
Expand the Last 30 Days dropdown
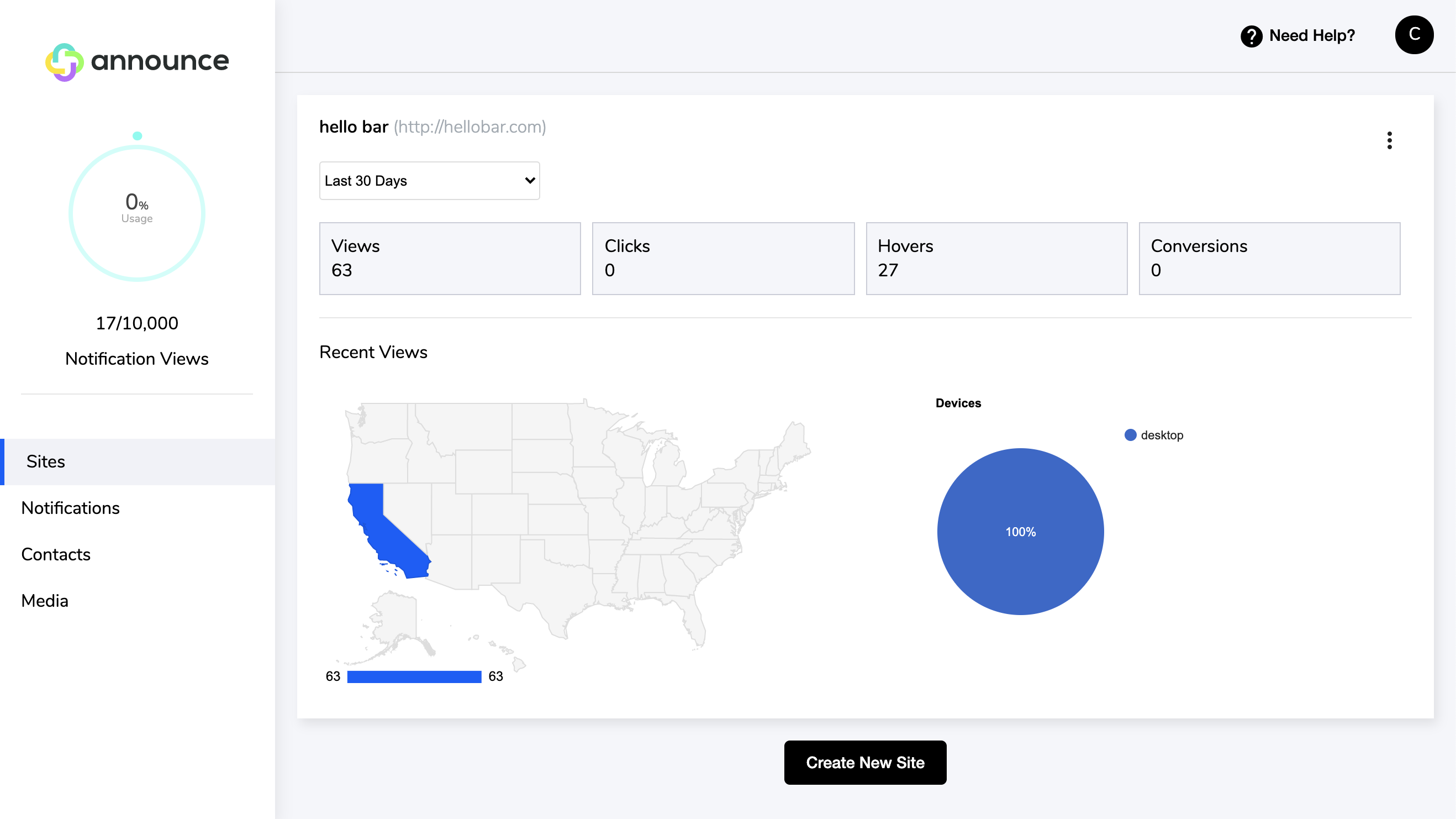click(x=429, y=181)
